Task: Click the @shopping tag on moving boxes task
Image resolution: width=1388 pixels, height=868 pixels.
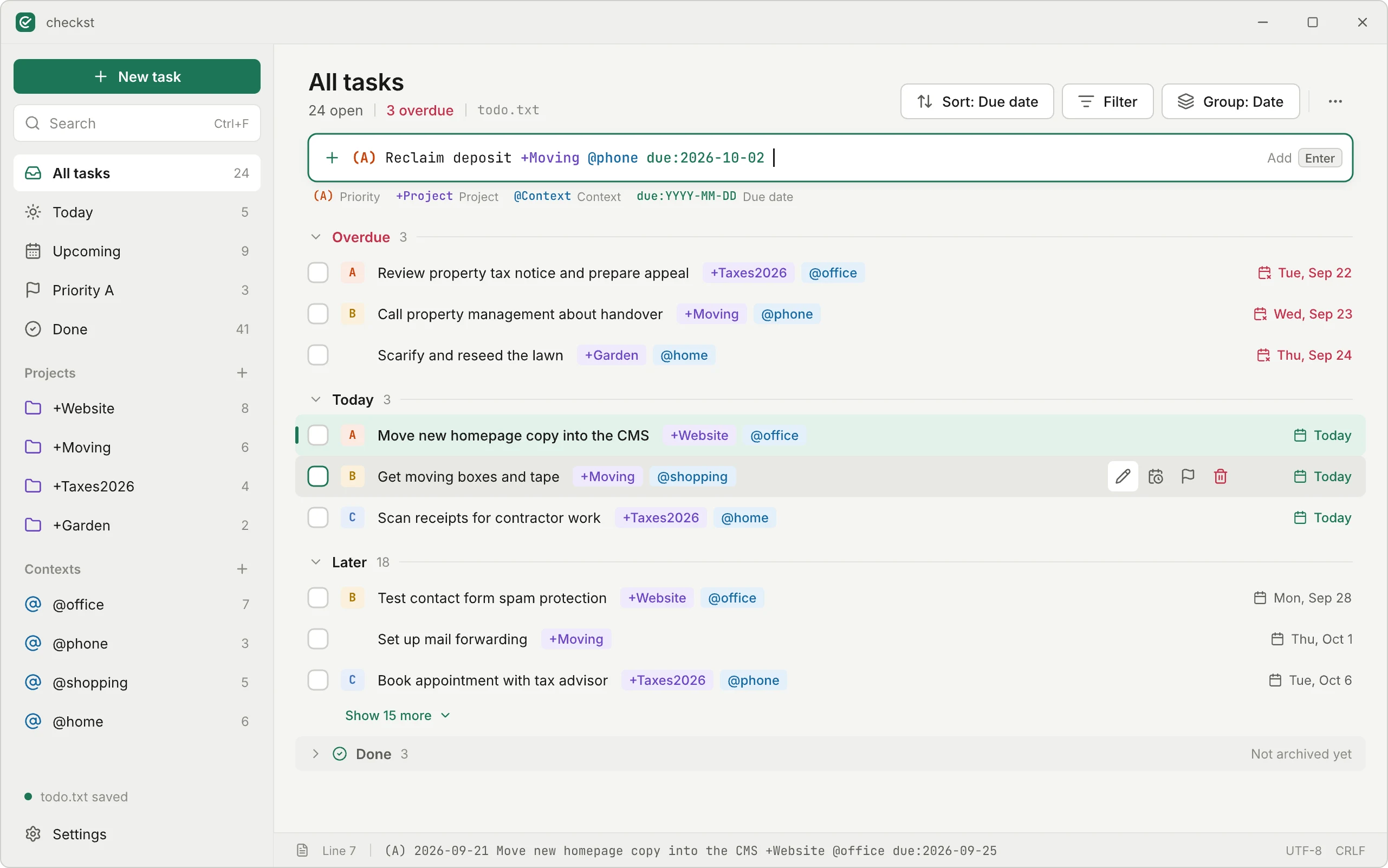Action: pos(692,476)
